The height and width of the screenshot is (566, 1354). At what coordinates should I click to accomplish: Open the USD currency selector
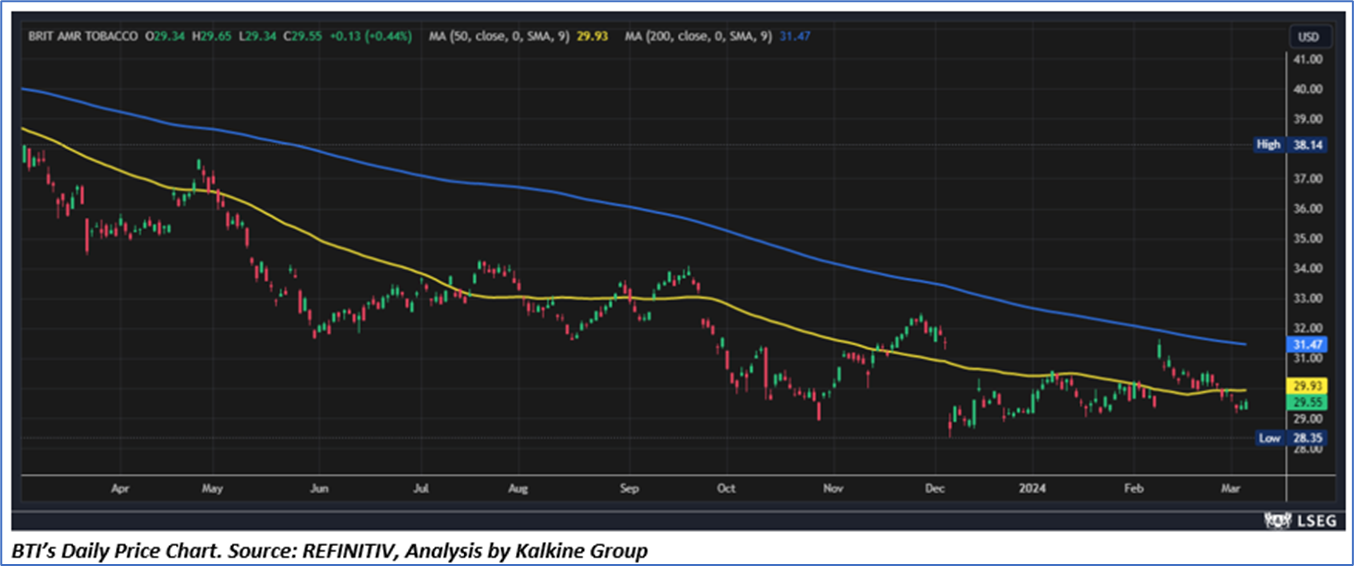coord(1308,37)
